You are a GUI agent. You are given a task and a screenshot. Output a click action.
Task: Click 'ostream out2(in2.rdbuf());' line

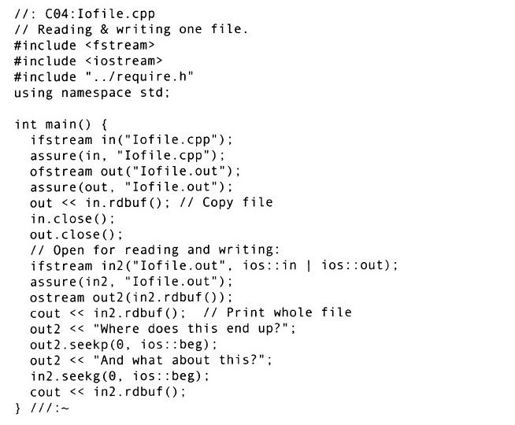tap(131, 297)
